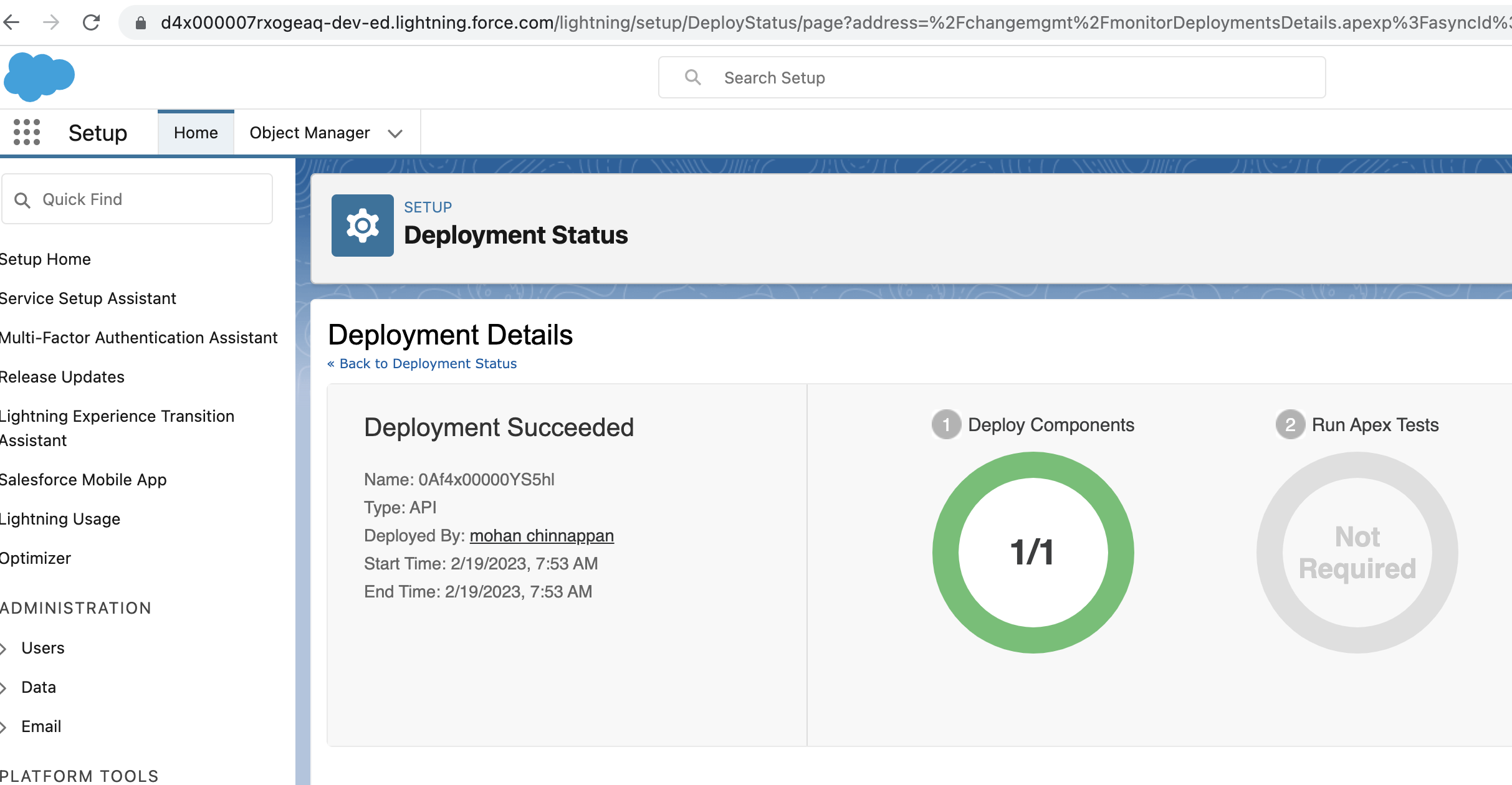Open Optimizer

click(x=36, y=558)
